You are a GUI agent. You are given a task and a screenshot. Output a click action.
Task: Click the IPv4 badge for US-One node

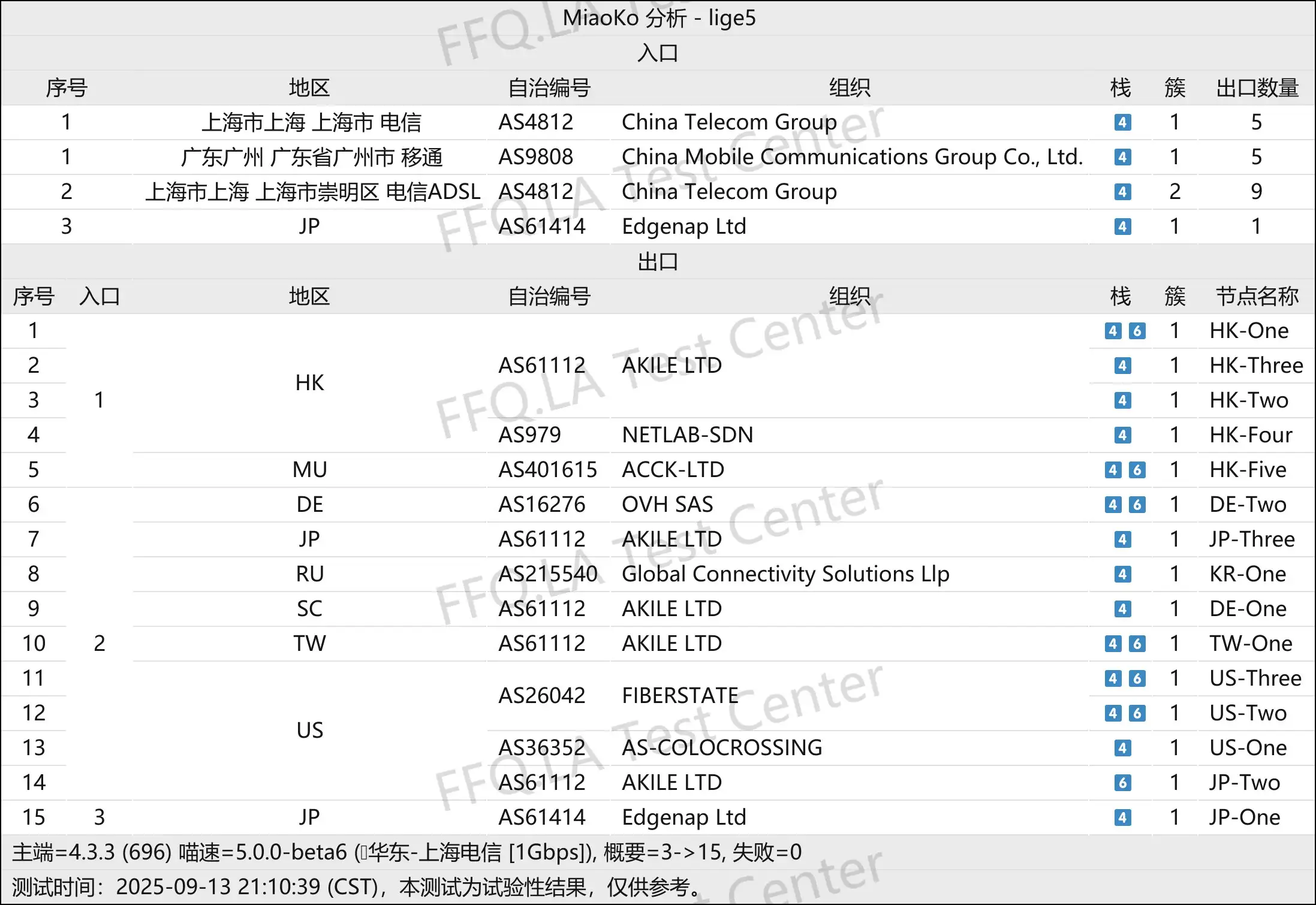(x=1122, y=748)
